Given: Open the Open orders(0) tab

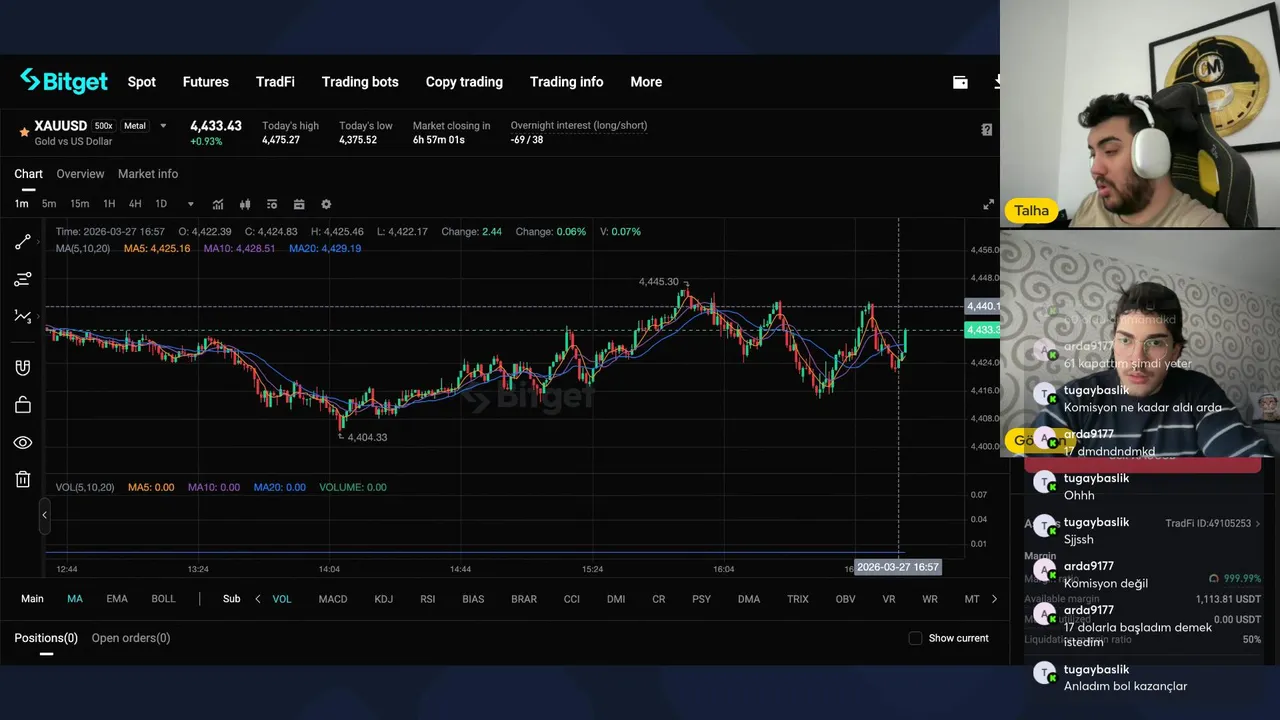Looking at the screenshot, I should 131,638.
